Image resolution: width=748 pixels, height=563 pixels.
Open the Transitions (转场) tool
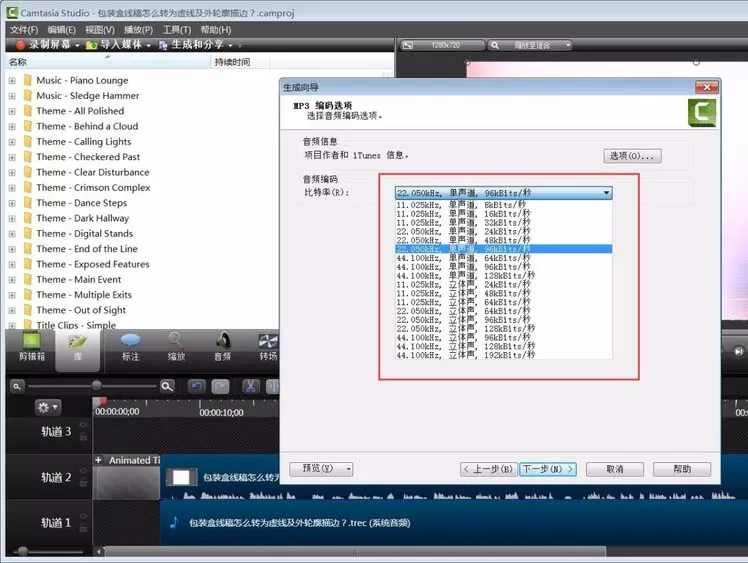268,346
